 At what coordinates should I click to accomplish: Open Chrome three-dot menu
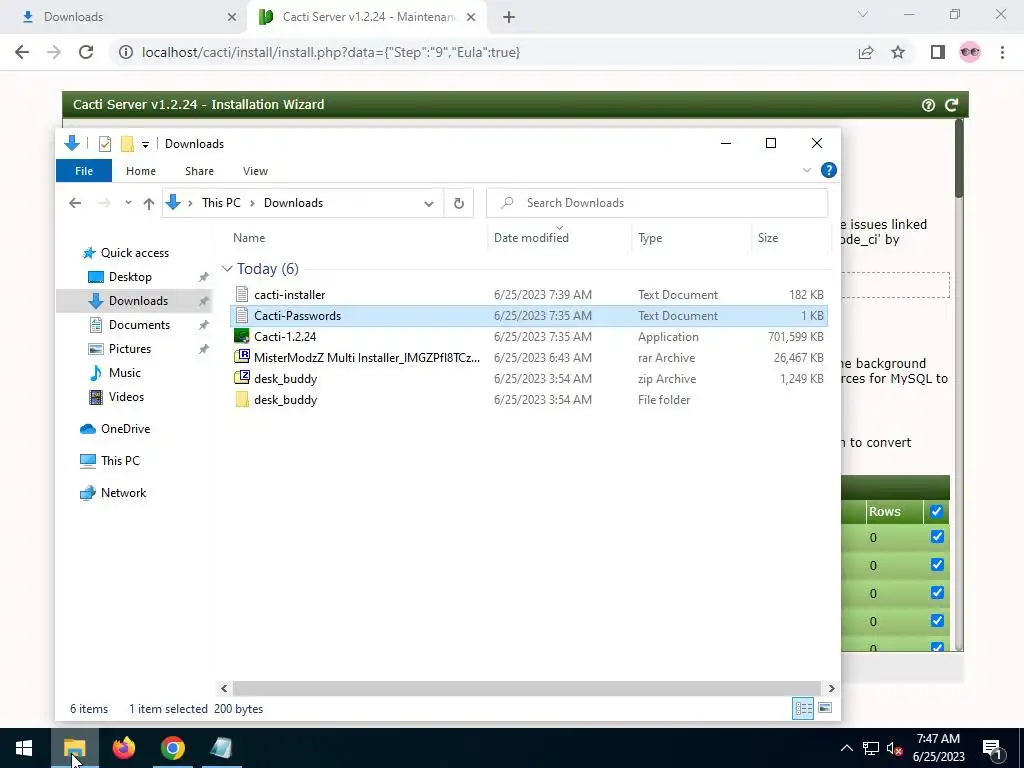point(1002,52)
